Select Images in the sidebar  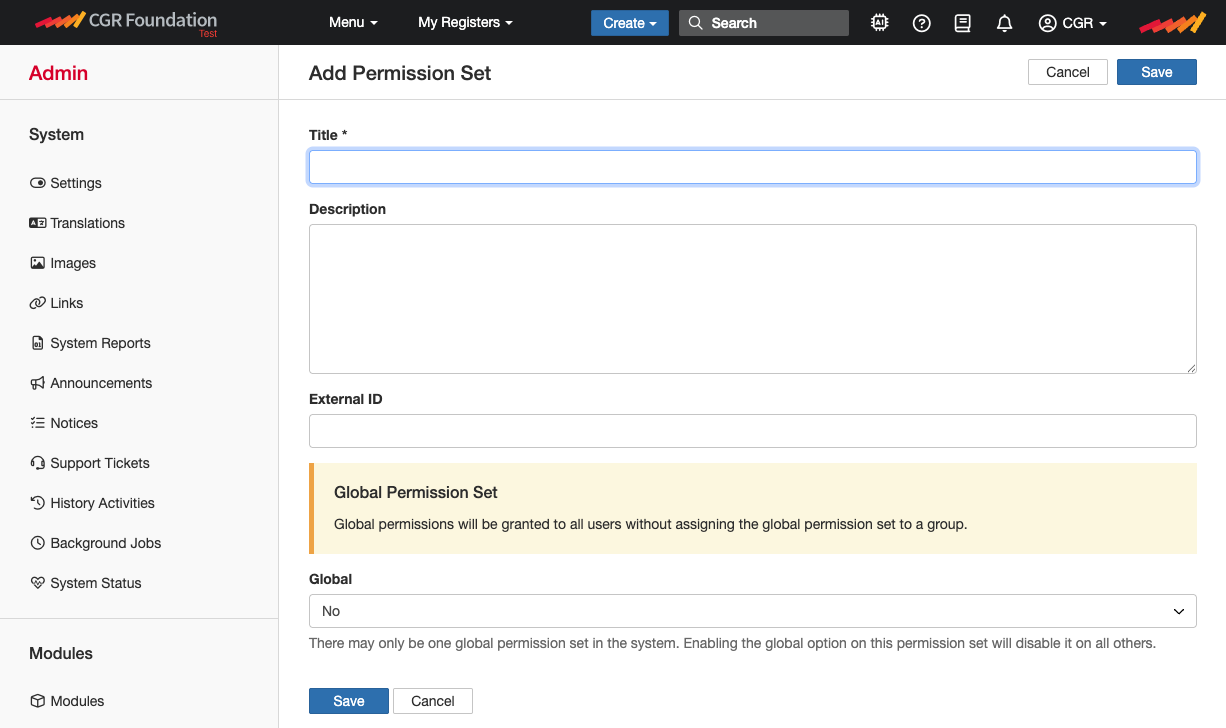tap(71, 263)
